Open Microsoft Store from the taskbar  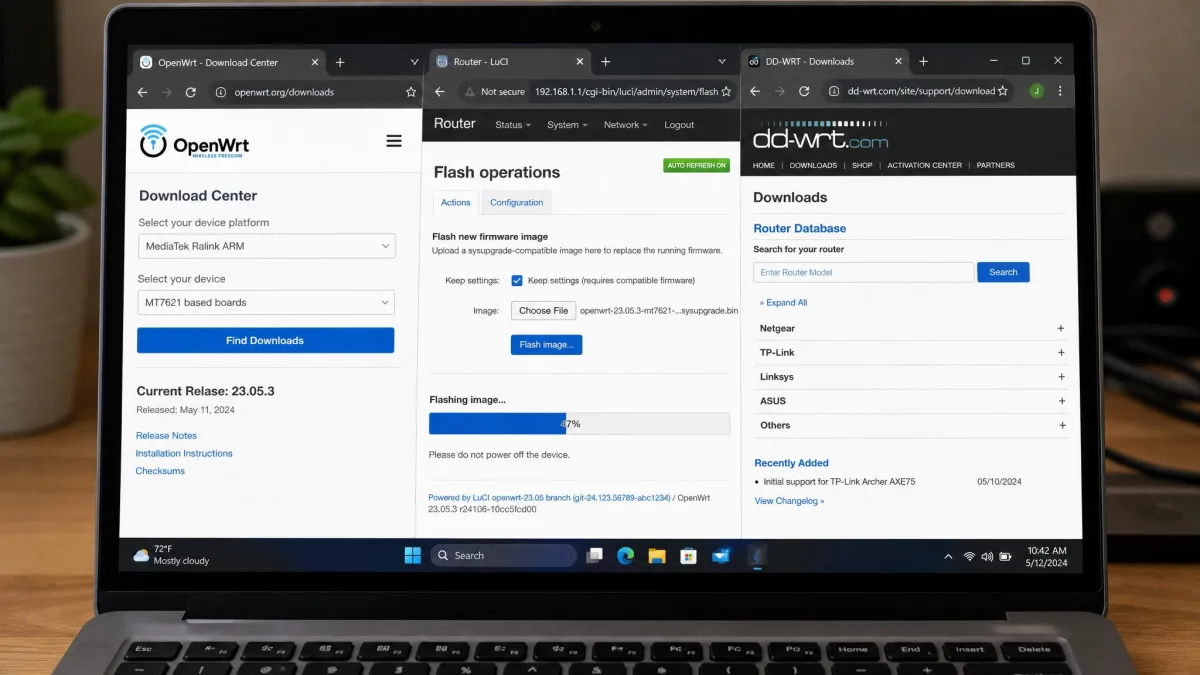tap(688, 555)
